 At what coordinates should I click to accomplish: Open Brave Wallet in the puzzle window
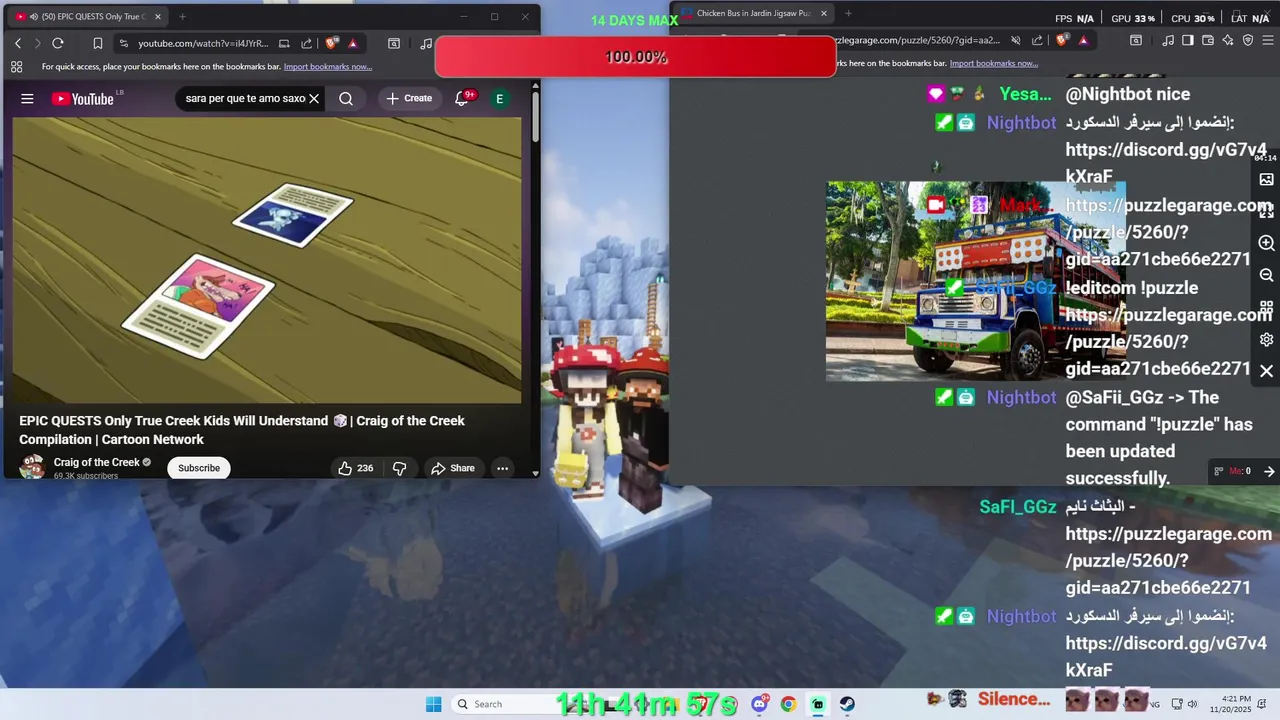tap(1208, 40)
